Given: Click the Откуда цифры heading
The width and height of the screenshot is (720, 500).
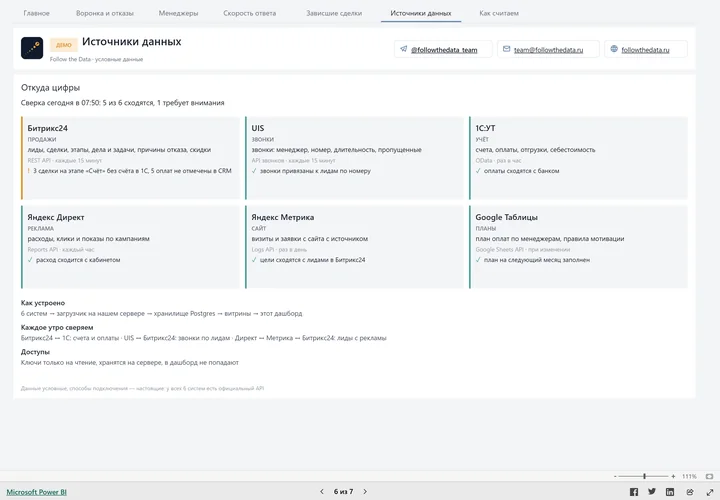Looking at the screenshot, I should (x=51, y=88).
